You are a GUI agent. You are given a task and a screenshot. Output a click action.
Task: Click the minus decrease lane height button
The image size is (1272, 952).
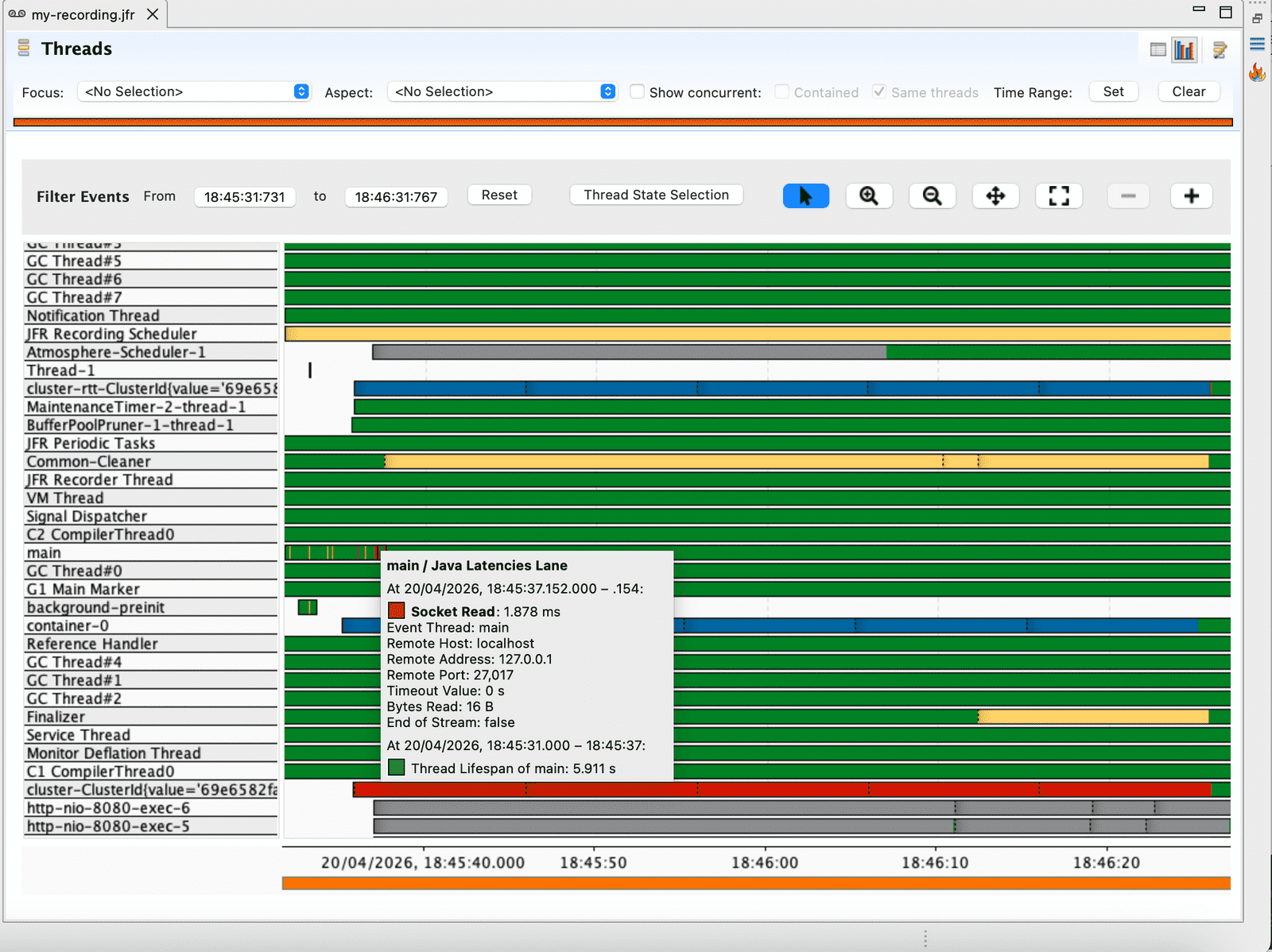click(1128, 196)
